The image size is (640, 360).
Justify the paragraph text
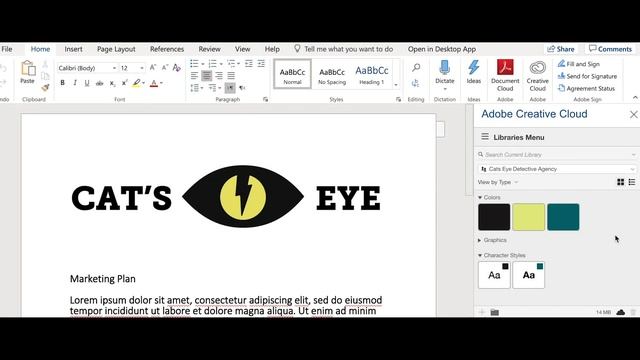point(231,76)
